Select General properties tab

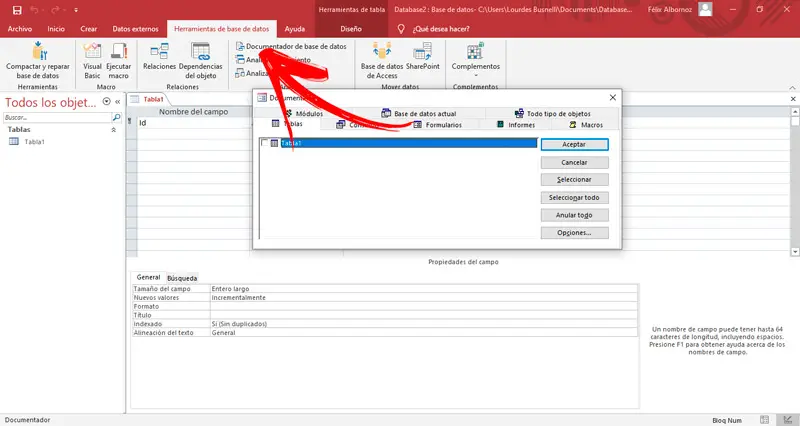[x=148, y=277]
